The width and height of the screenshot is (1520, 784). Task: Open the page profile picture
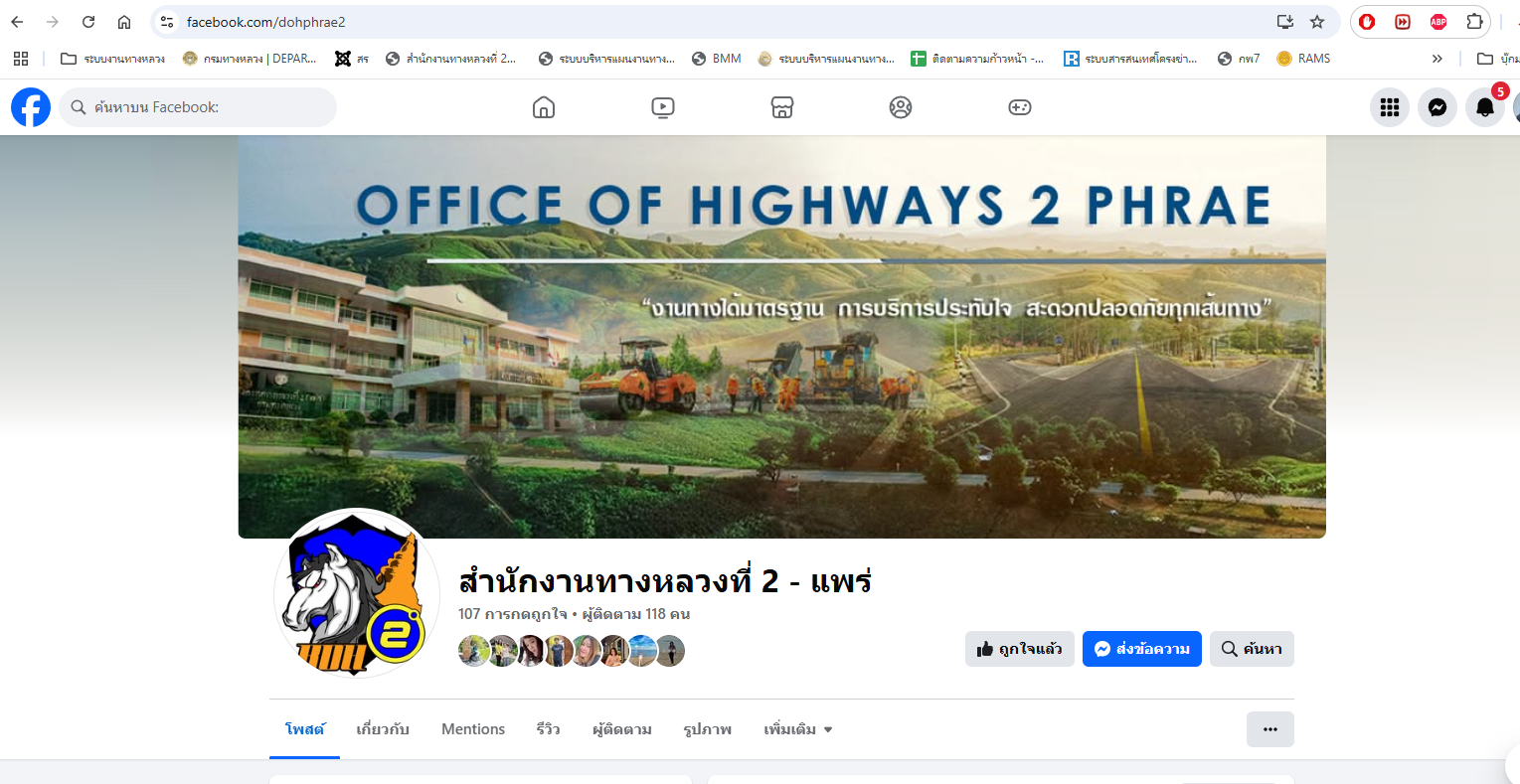[x=357, y=593]
